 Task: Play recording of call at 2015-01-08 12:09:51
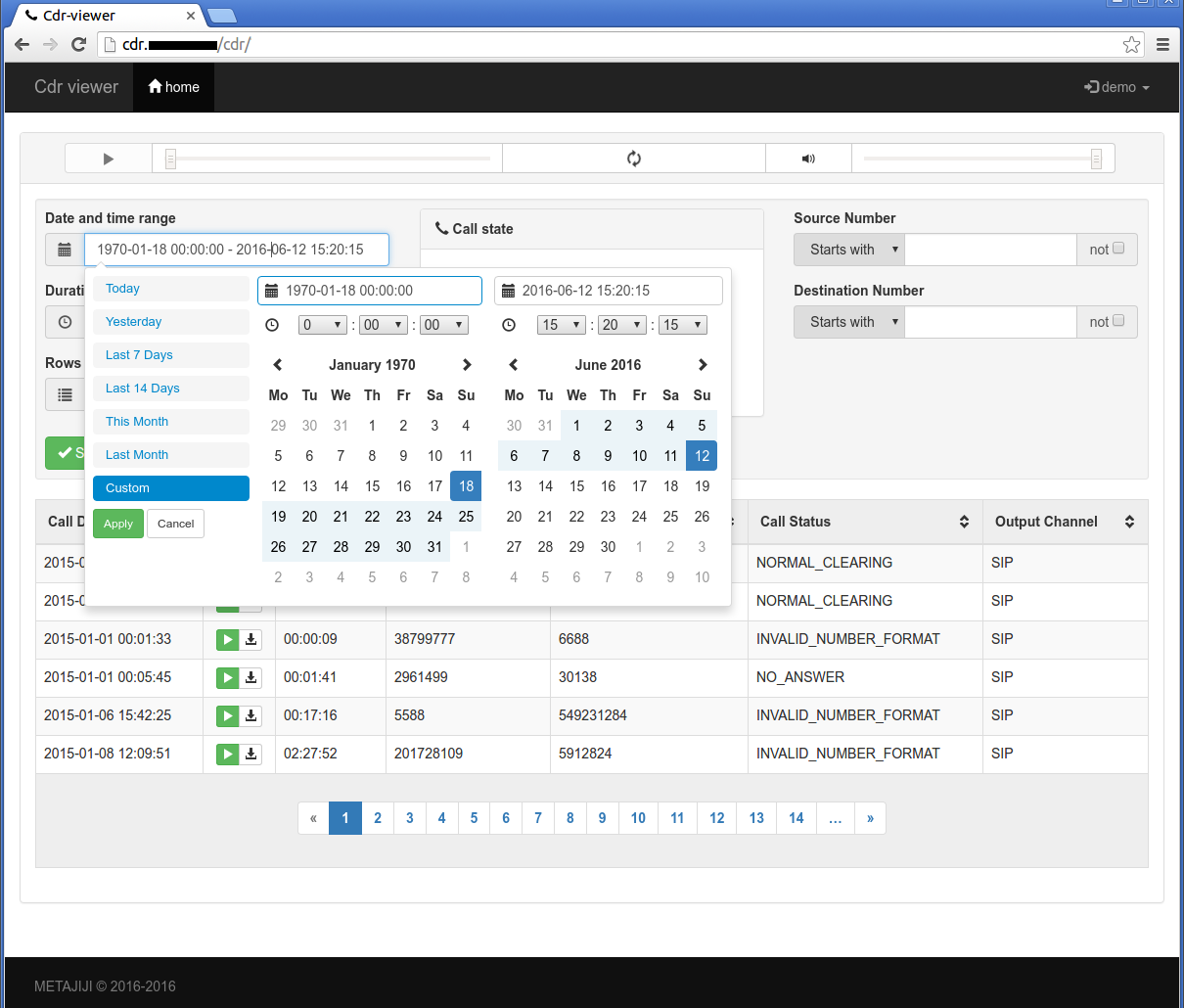coord(227,755)
